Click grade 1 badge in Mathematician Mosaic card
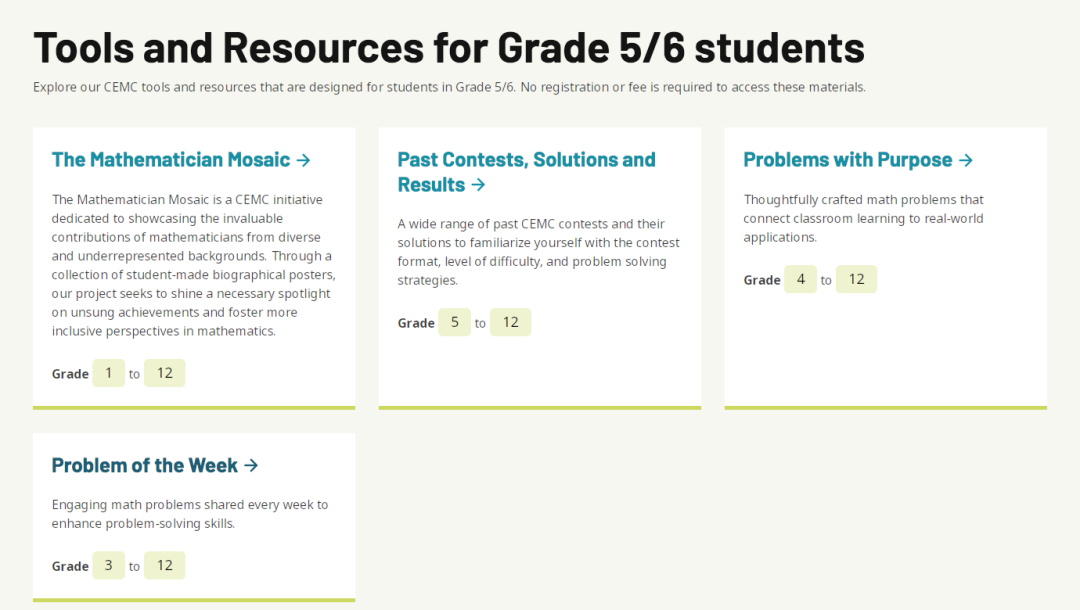 109,373
